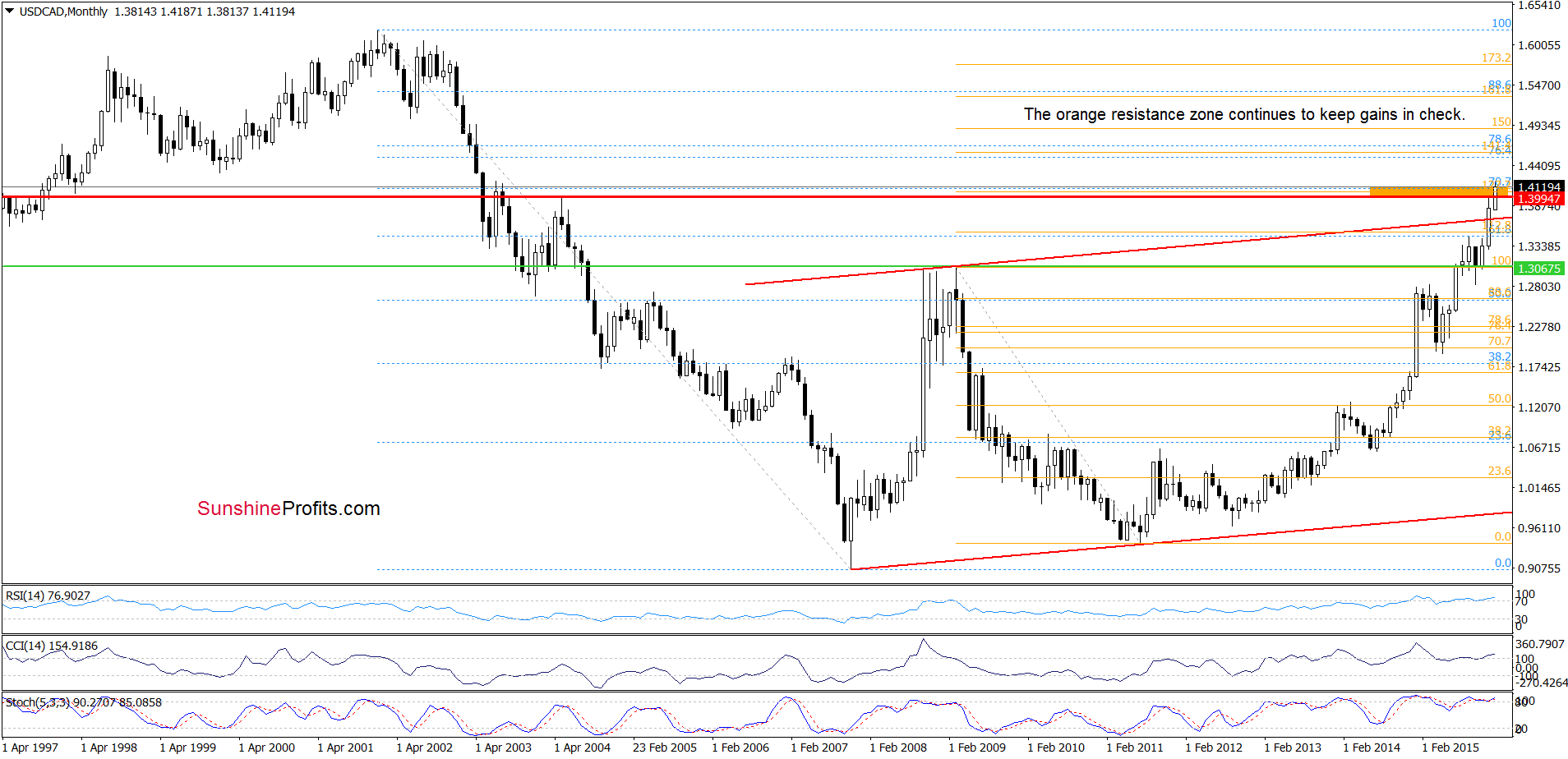This screenshot has width=1568, height=759.
Task: Click the 1.12070 price axis label
Action: 1538,407
